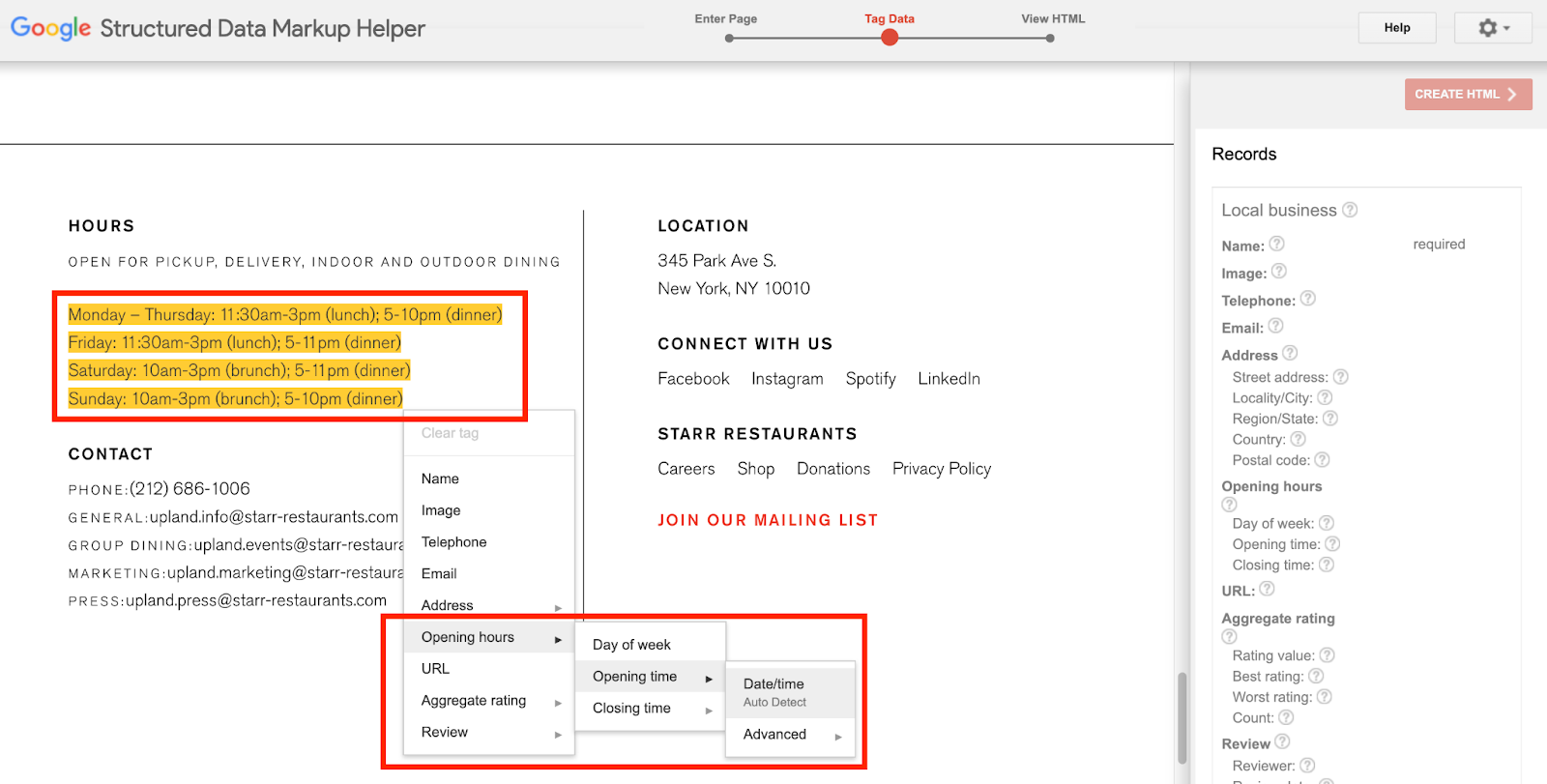
Task: Open the Spotify link
Action: click(870, 379)
